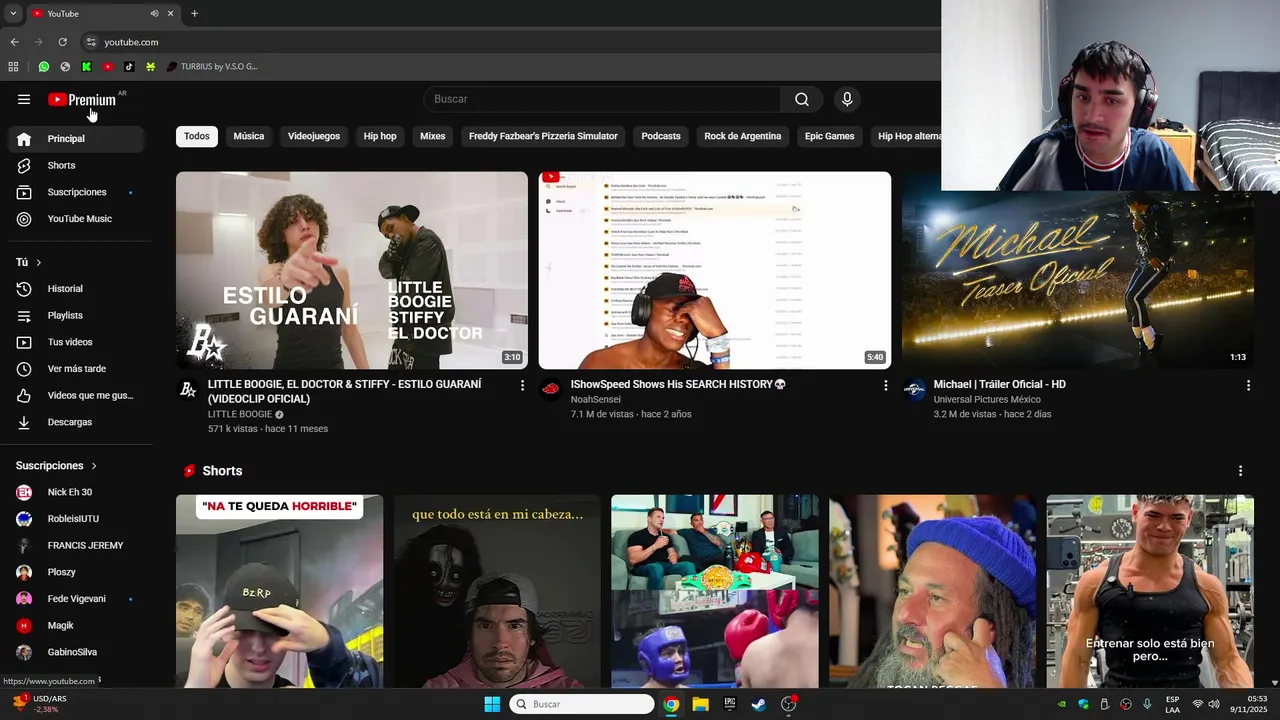Open the Estilo Guaraní video title
The height and width of the screenshot is (720, 1280).
click(345, 391)
